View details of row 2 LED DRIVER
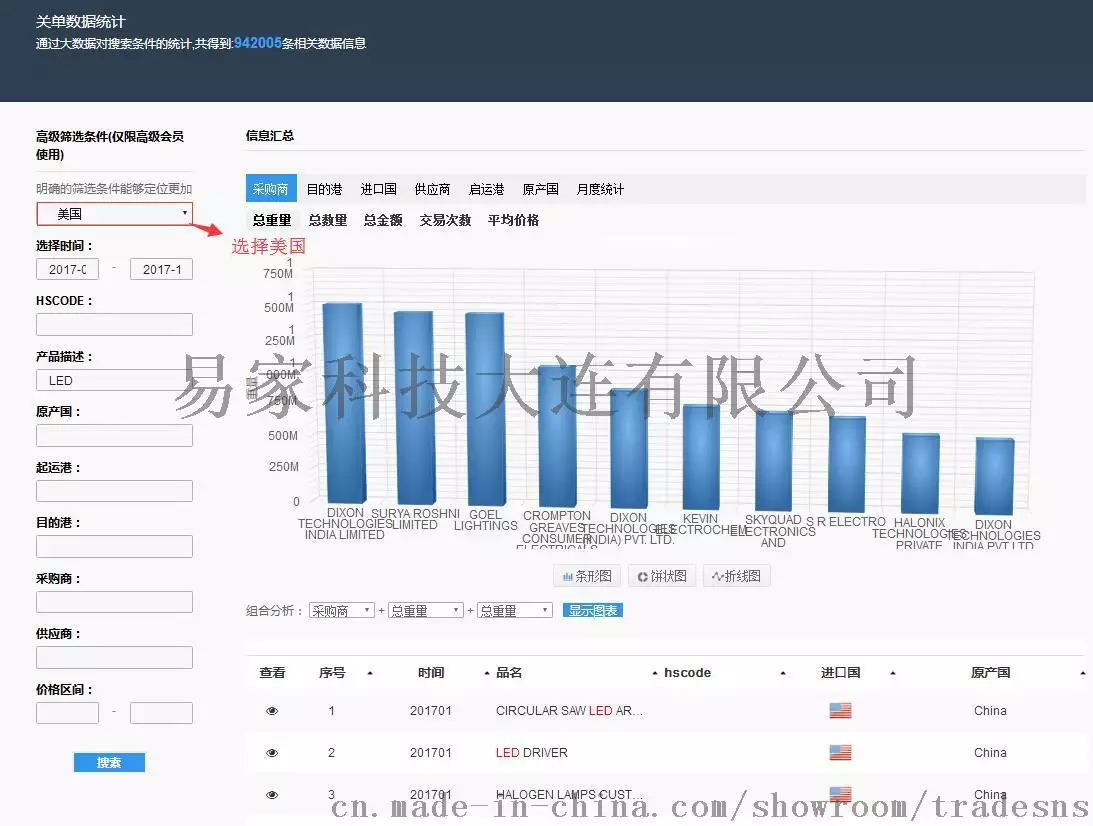 click(x=272, y=753)
